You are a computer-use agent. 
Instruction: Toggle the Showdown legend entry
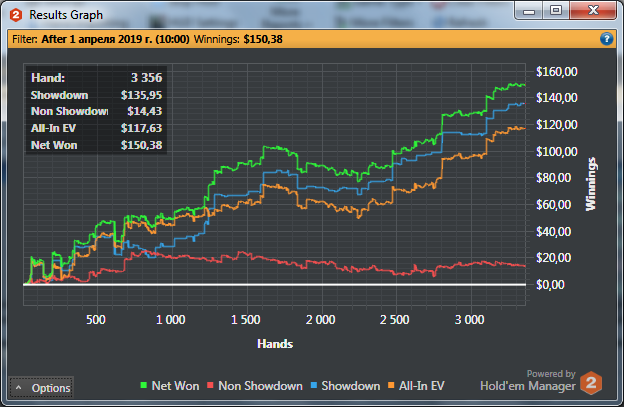(345, 386)
